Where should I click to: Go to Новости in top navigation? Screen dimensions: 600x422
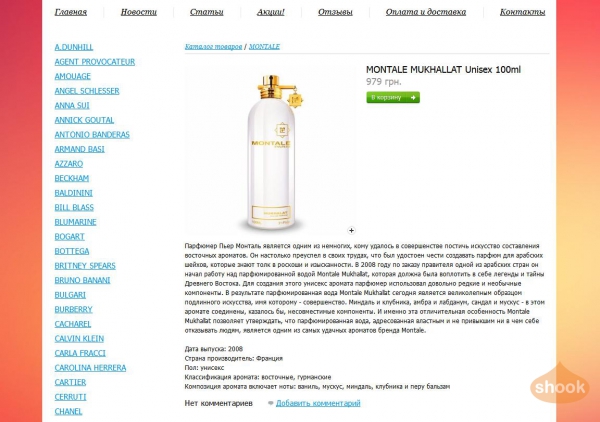[x=139, y=12]
